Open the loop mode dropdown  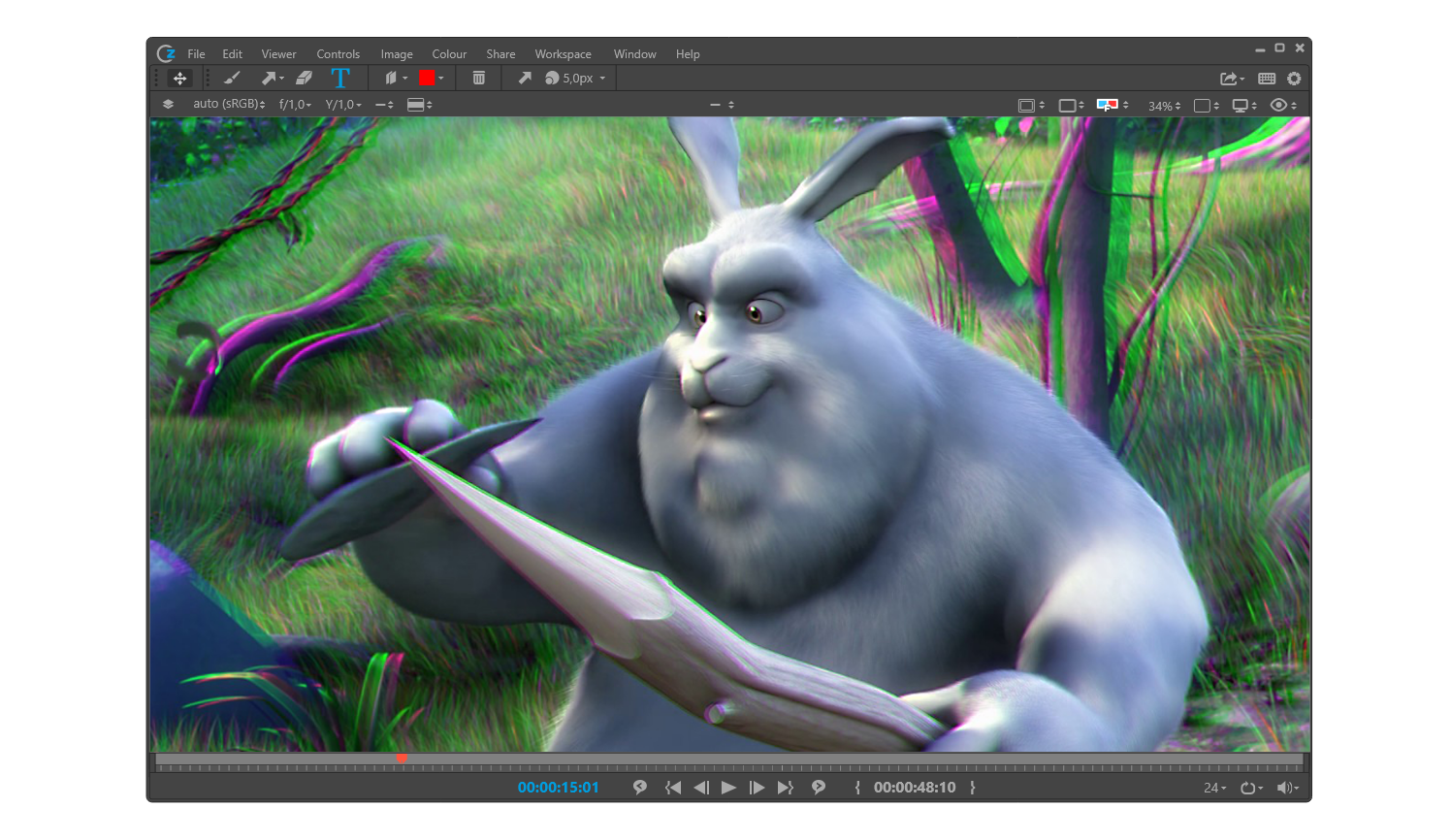pos(1252,788)
